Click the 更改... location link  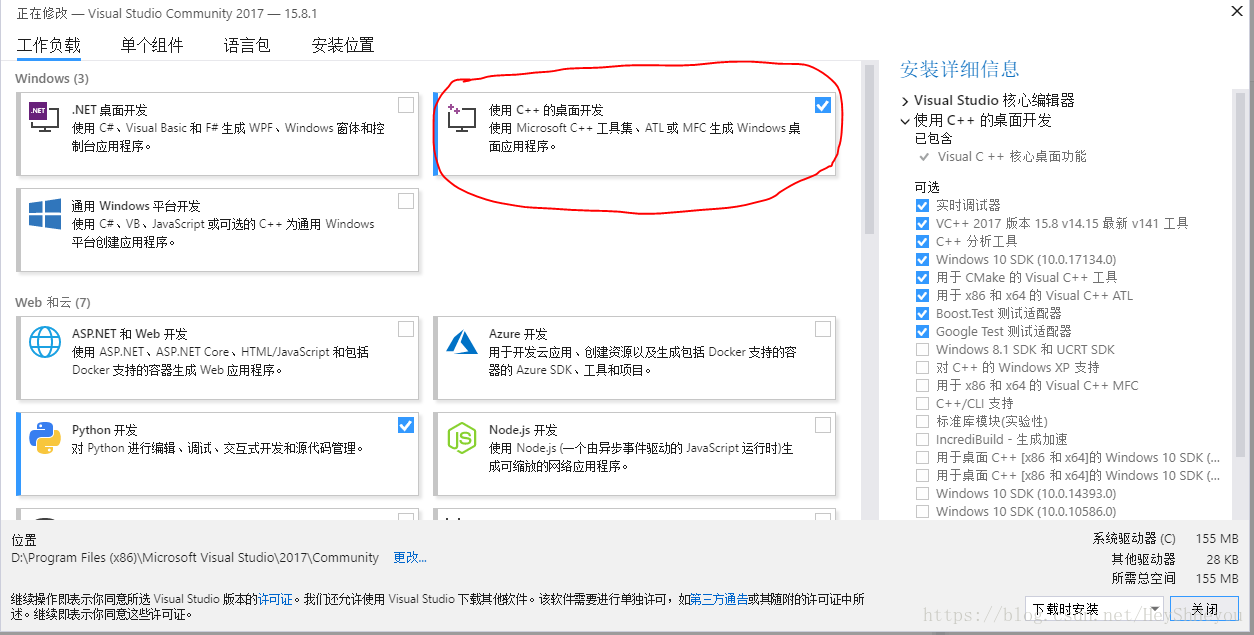(410, 557)
